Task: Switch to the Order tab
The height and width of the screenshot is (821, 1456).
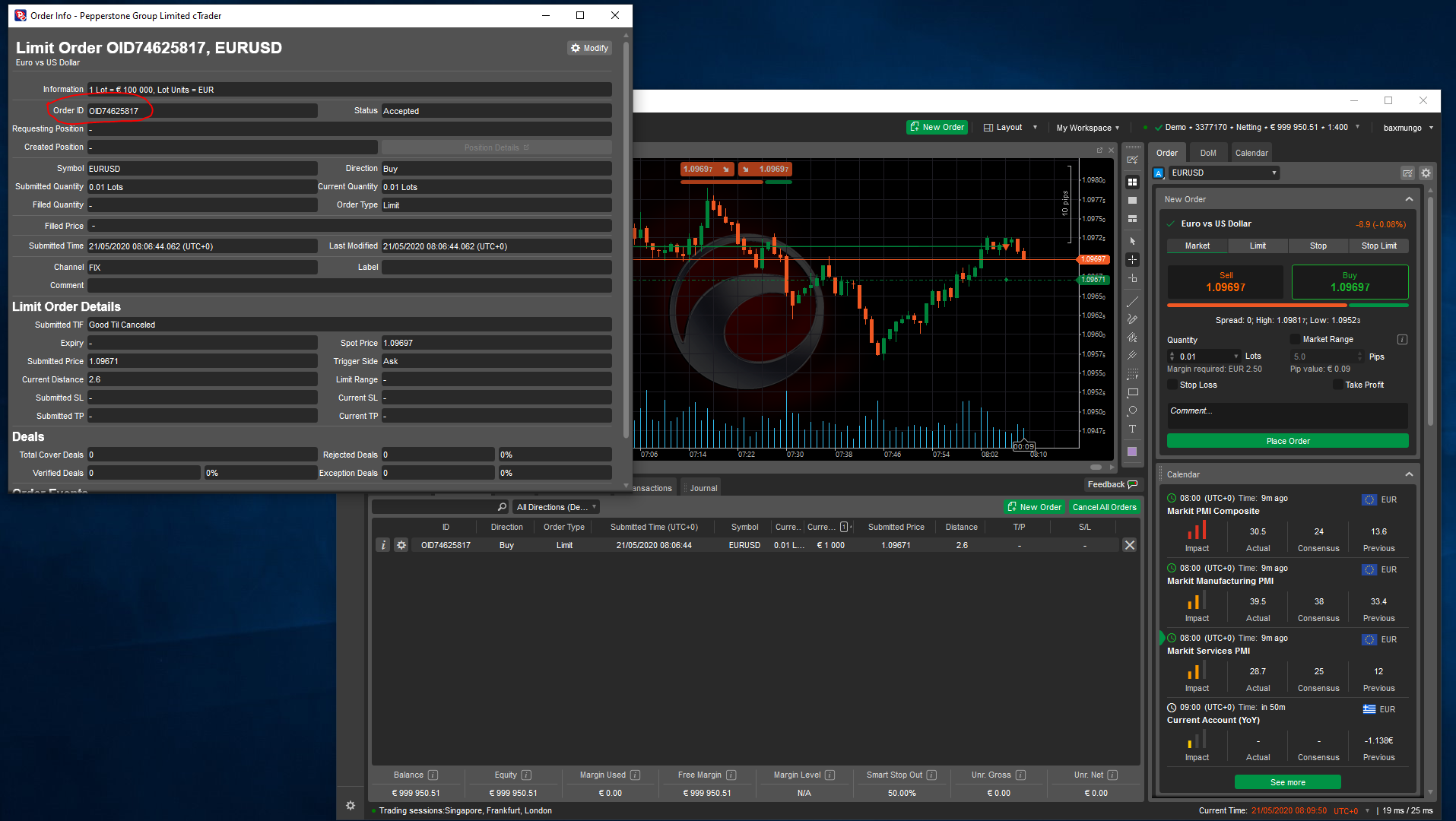Action: coord(1167,153)
